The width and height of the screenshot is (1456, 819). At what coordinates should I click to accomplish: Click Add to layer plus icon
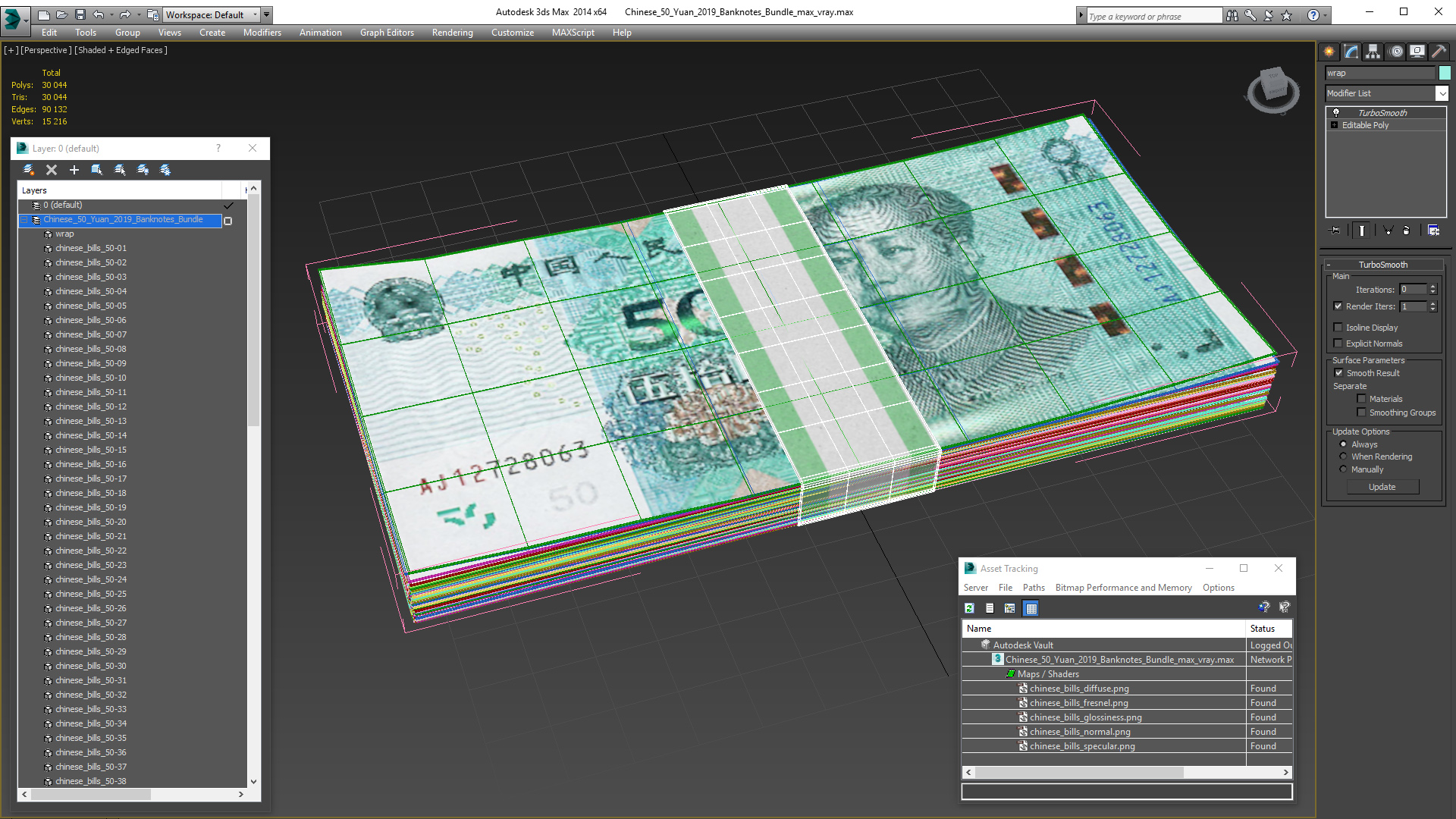[74, 170]
